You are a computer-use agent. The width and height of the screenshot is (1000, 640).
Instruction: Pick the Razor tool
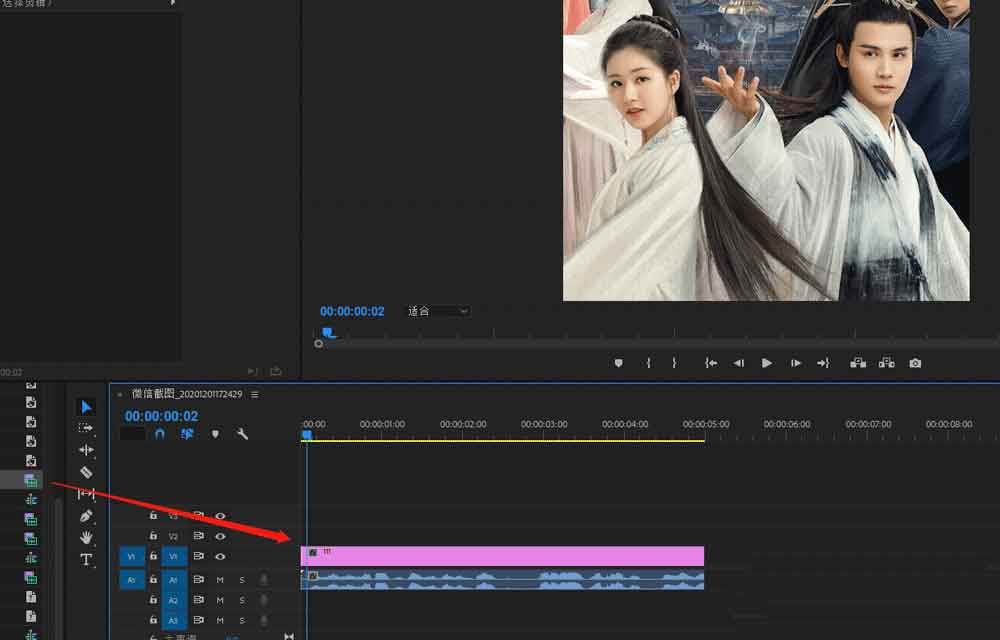coord(86,472)
